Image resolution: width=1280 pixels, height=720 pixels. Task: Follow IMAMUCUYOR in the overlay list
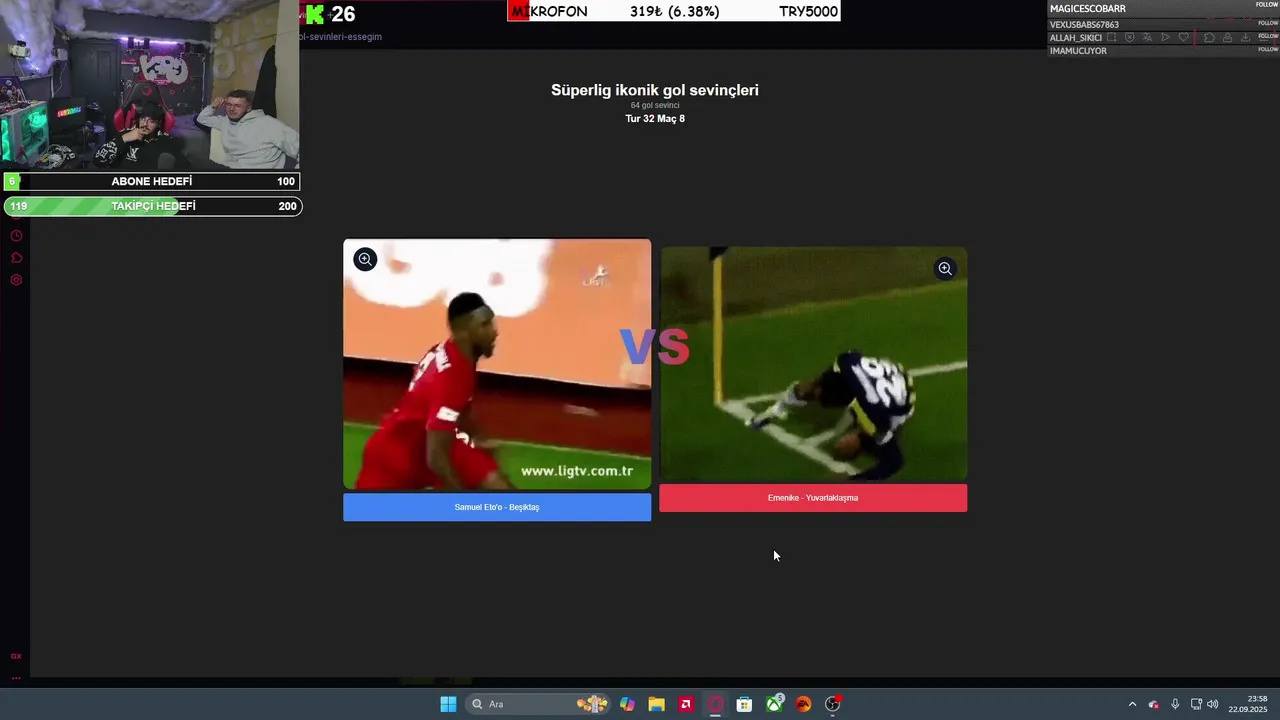click(1268, 49)
